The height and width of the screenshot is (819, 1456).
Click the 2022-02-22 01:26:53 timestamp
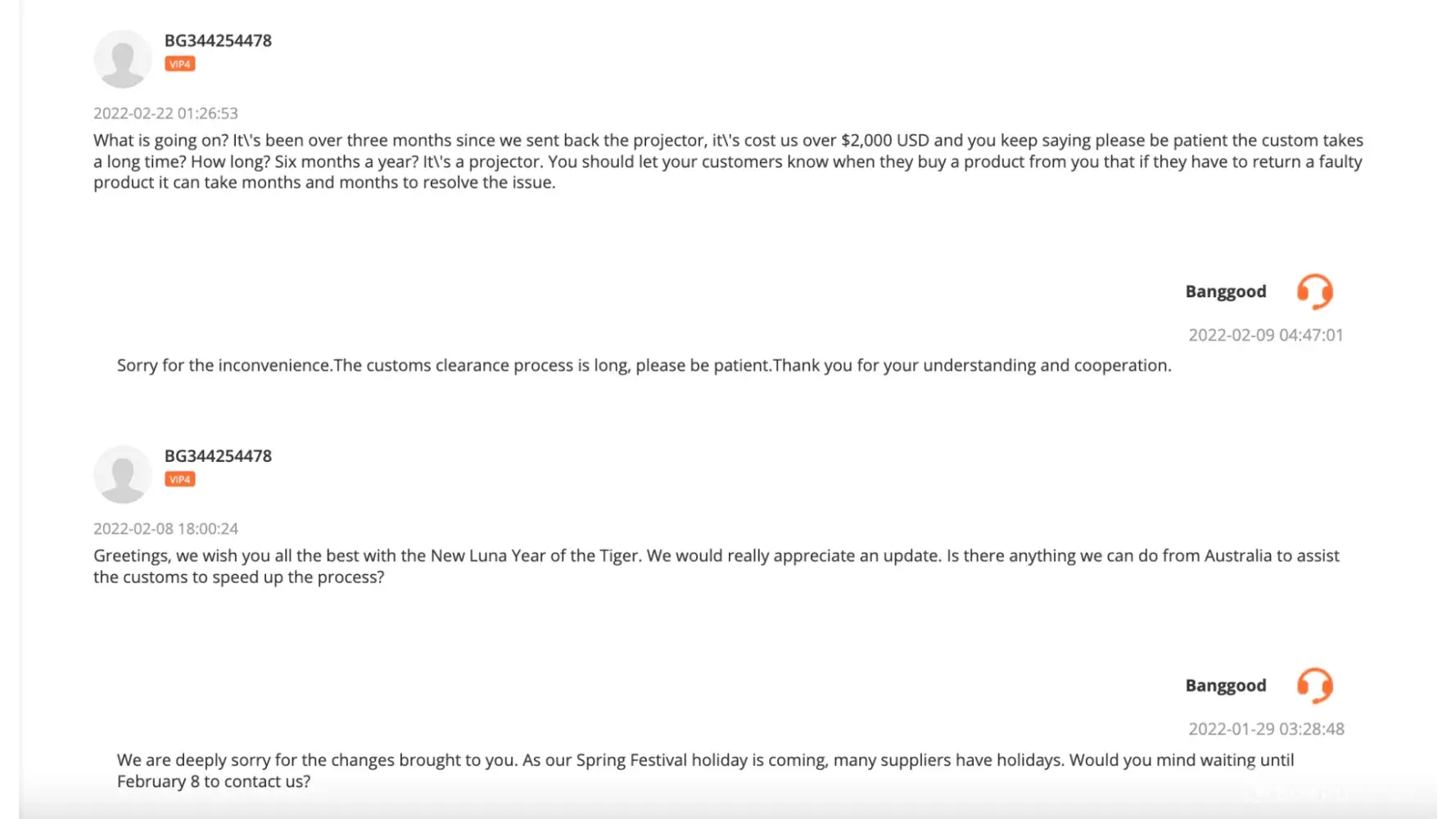pos(165,113)
